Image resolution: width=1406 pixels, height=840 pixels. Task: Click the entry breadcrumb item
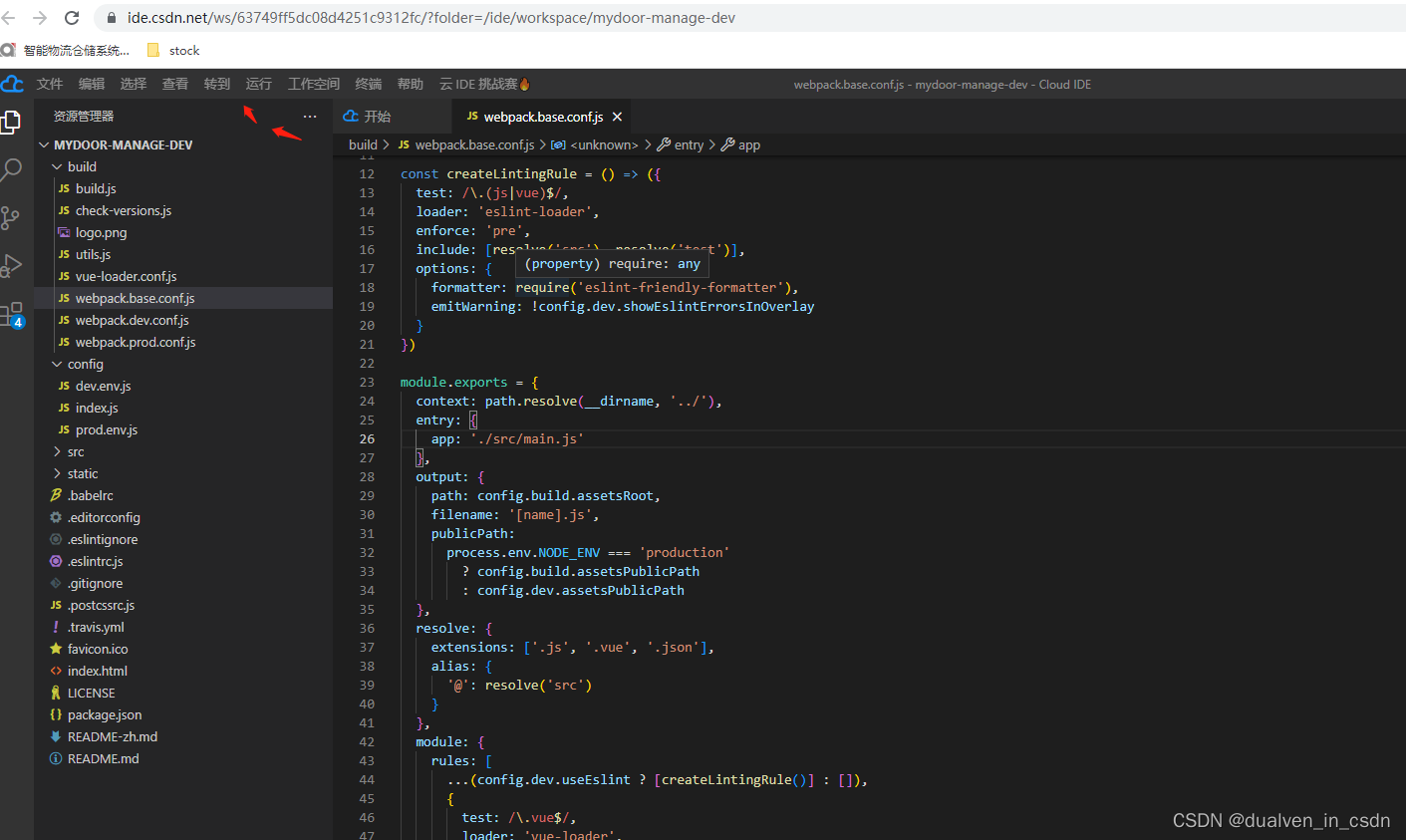click(x=687, y=144)
